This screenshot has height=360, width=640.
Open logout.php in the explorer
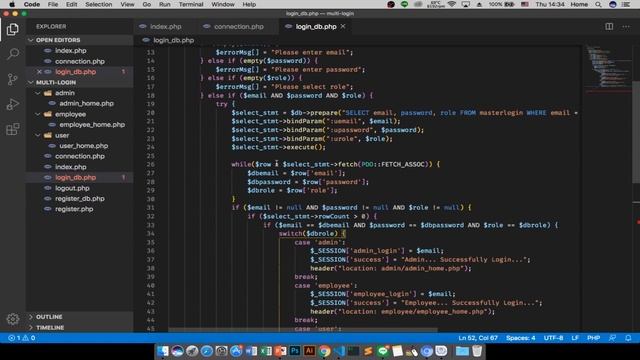coord(72,189)
